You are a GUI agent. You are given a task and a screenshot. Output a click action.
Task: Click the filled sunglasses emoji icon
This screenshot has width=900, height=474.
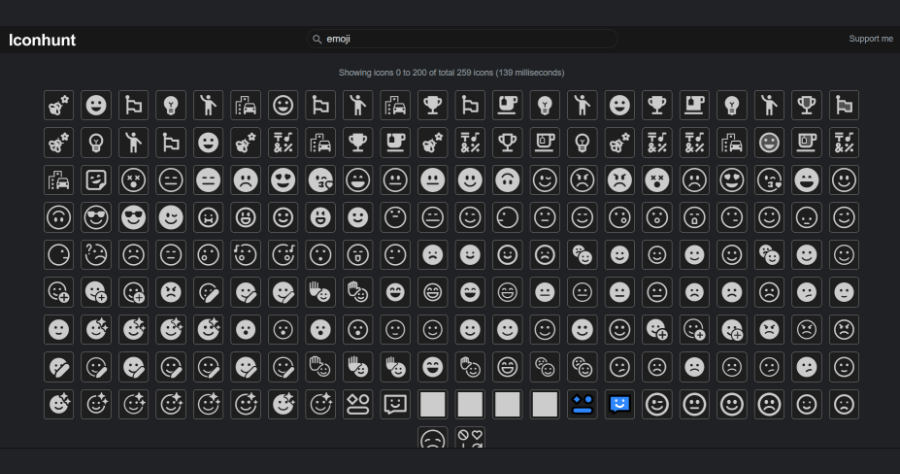point(133,217)
